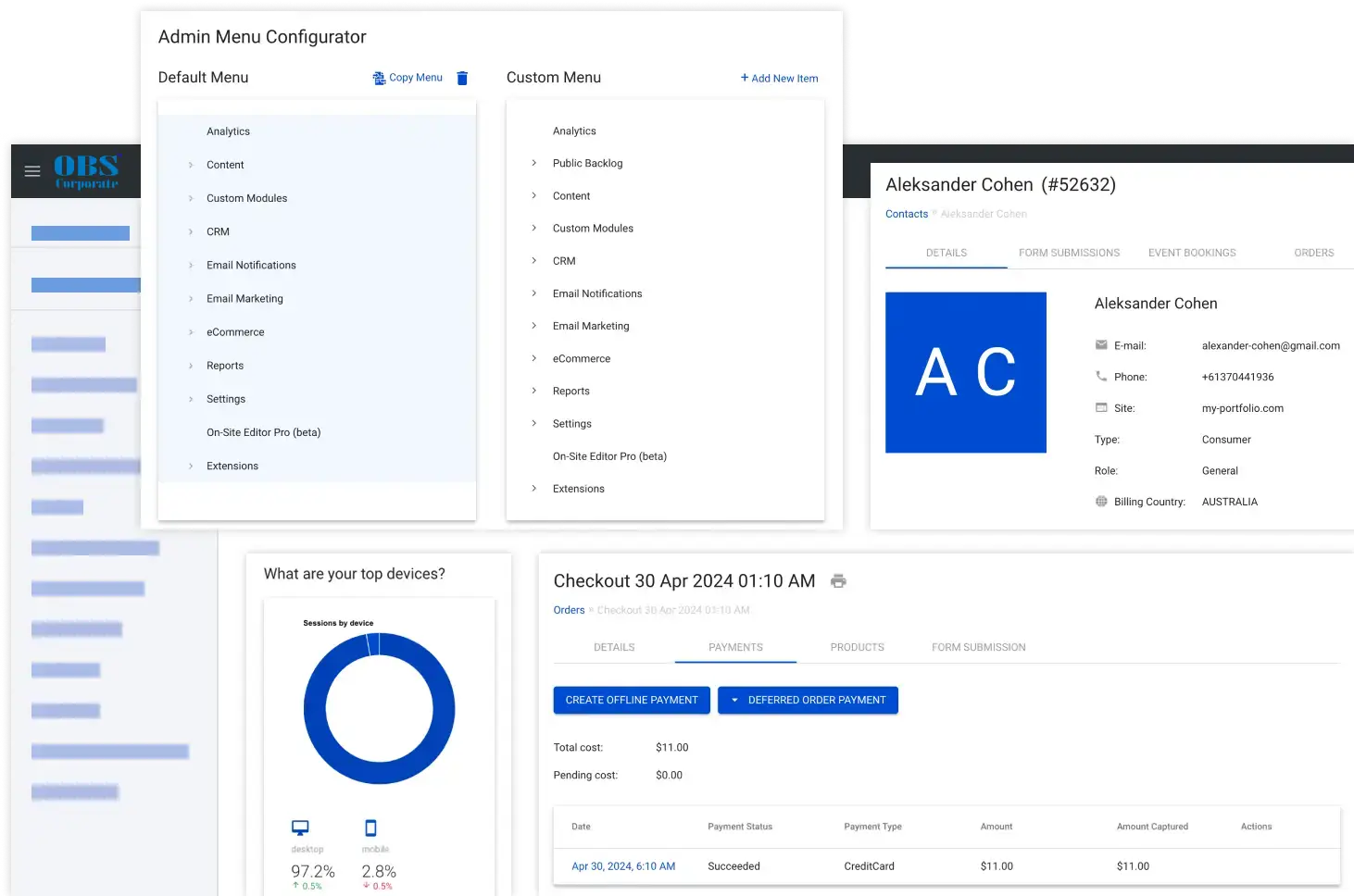Click the trash icon beside Copy Menu
Screen dimensions: 1354x896
point(462,79)
